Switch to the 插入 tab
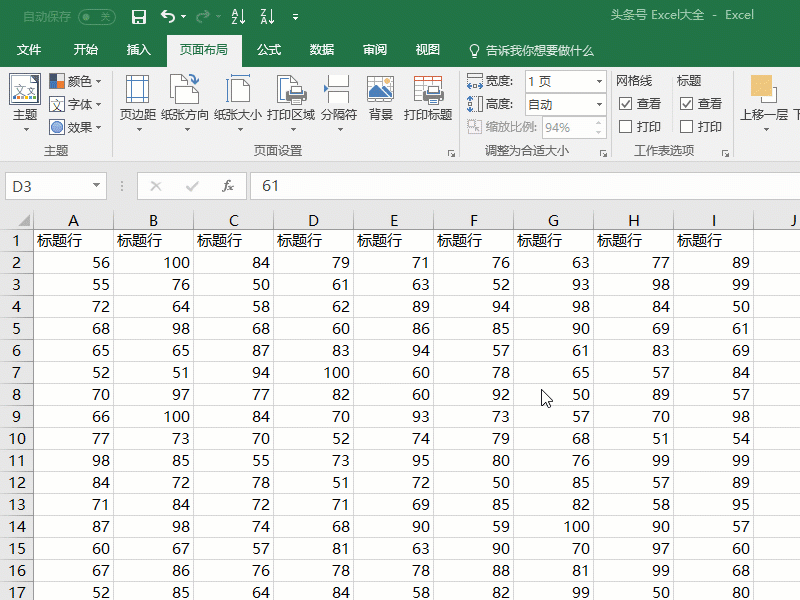 point(138,50)
